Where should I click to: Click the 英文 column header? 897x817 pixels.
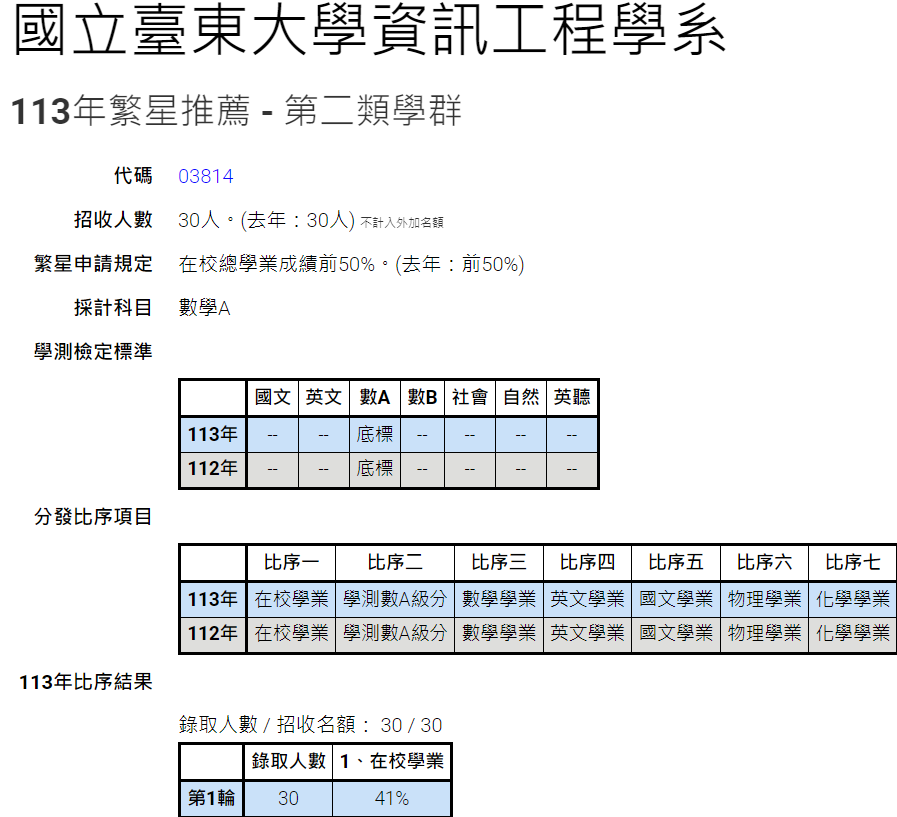pos(323,397)
